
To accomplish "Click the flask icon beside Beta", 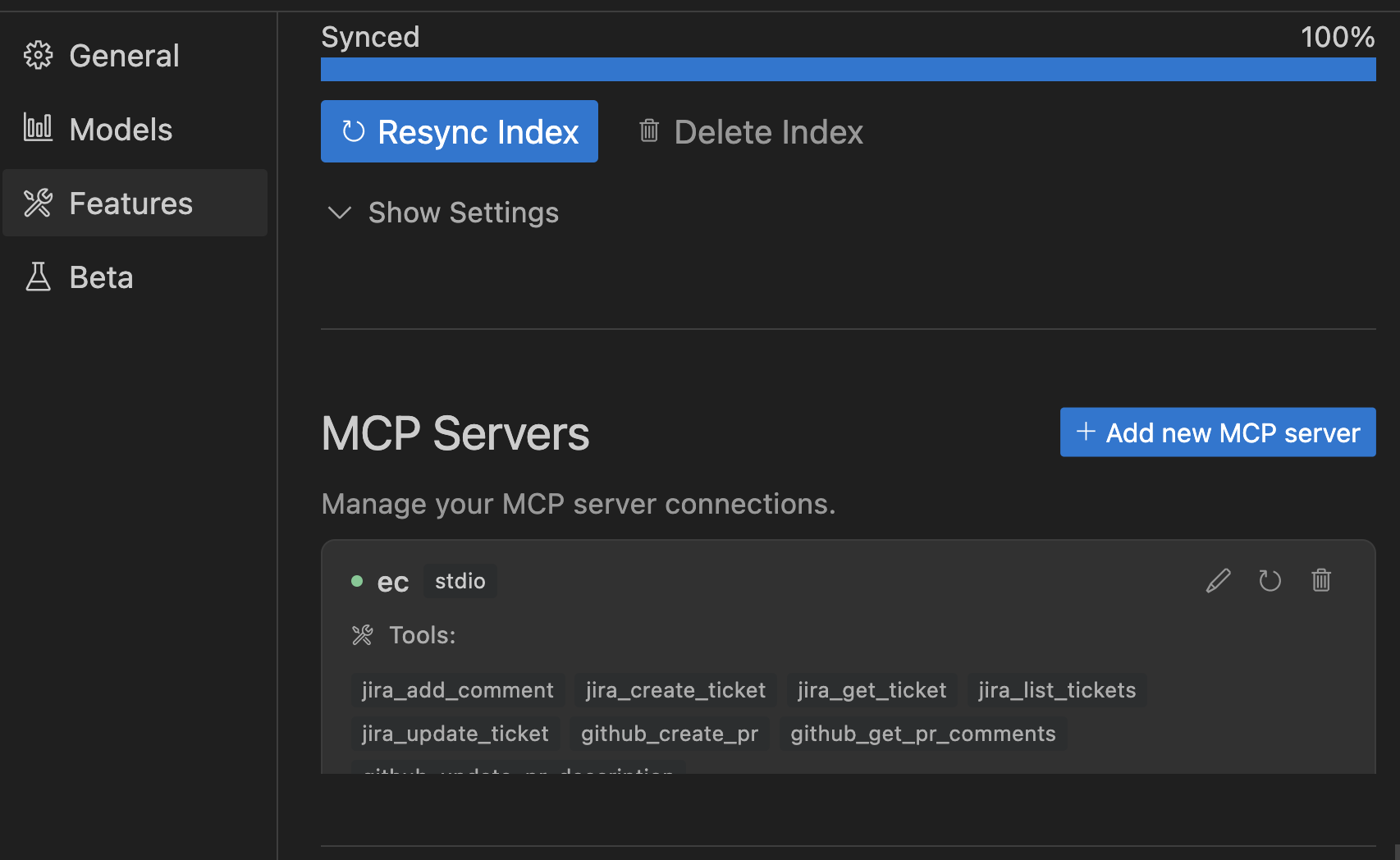I will pyautogui.click(x=38, y=277).
